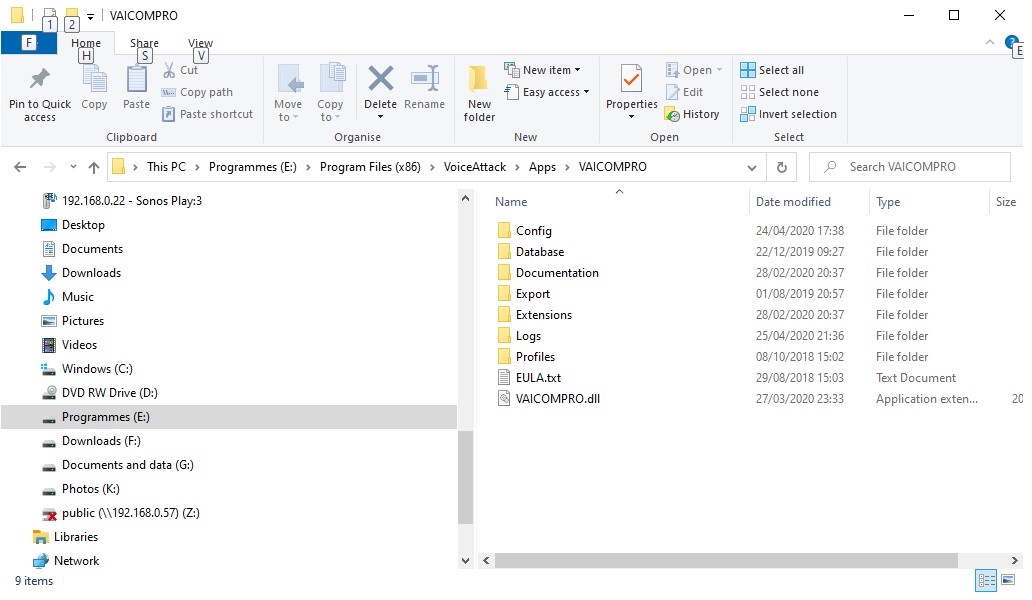1032x600 pixels.
Task: Click the navigation pane vertical scrollbar
Action: [465, 477]
